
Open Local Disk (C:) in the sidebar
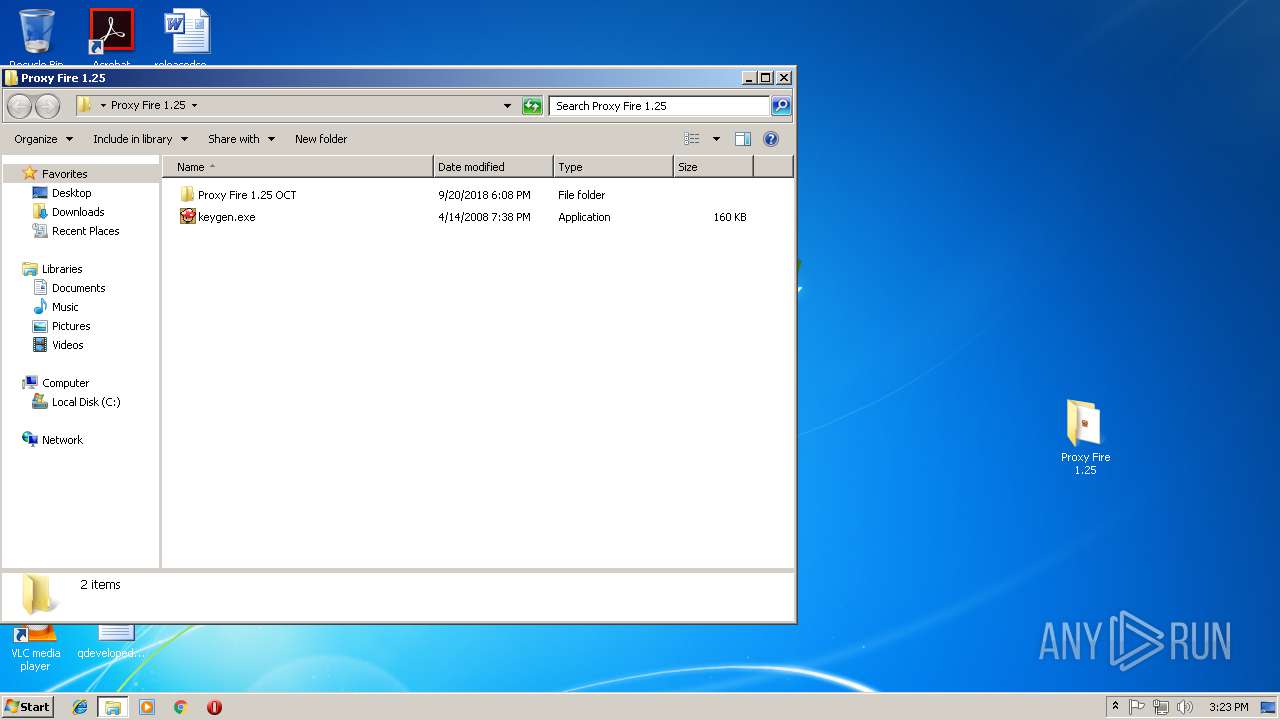85,402
